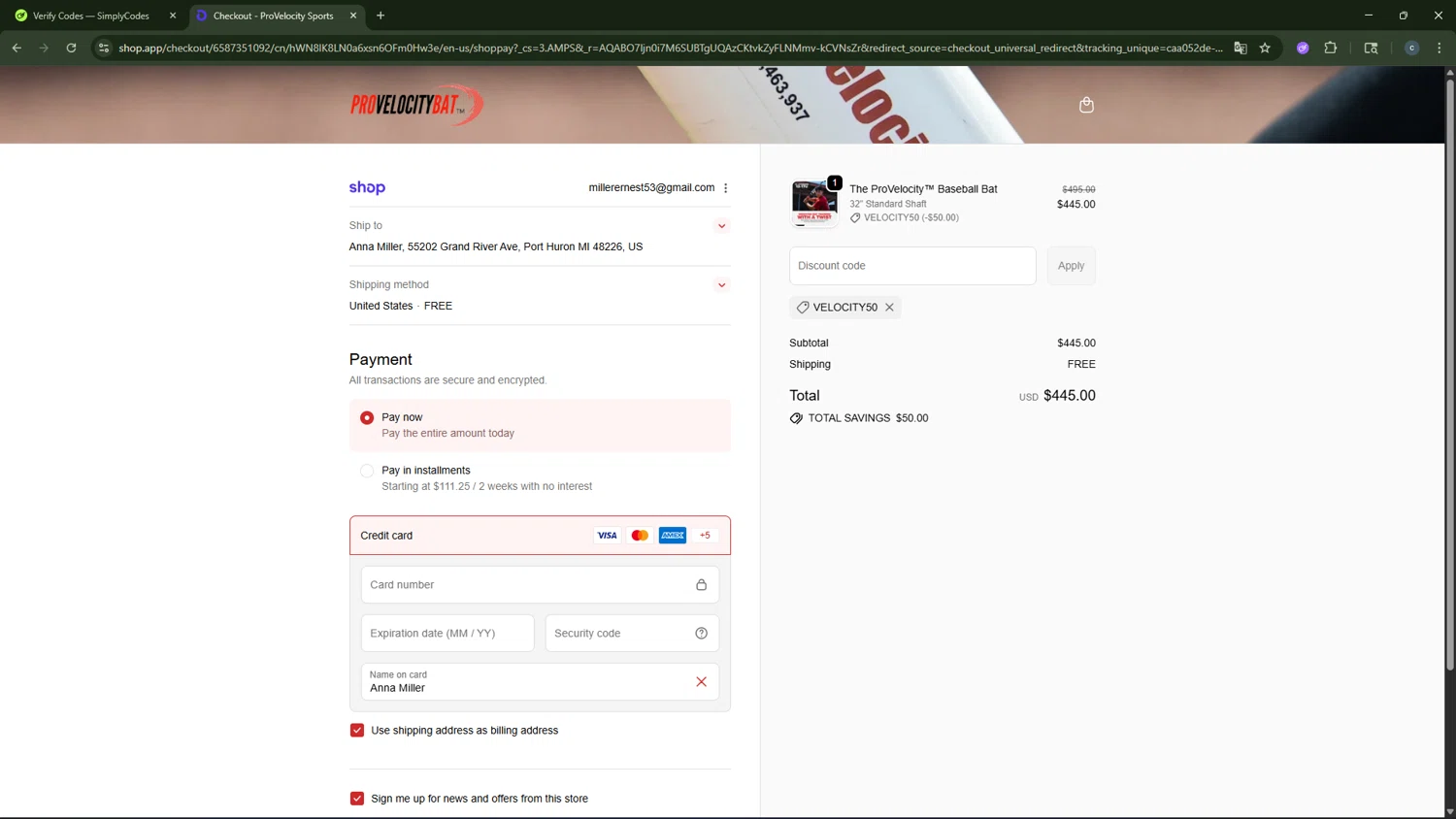The image size is (1456, 819).
Task: Click the 32" Standard Shaft variant text
Action: click(888, 204)
